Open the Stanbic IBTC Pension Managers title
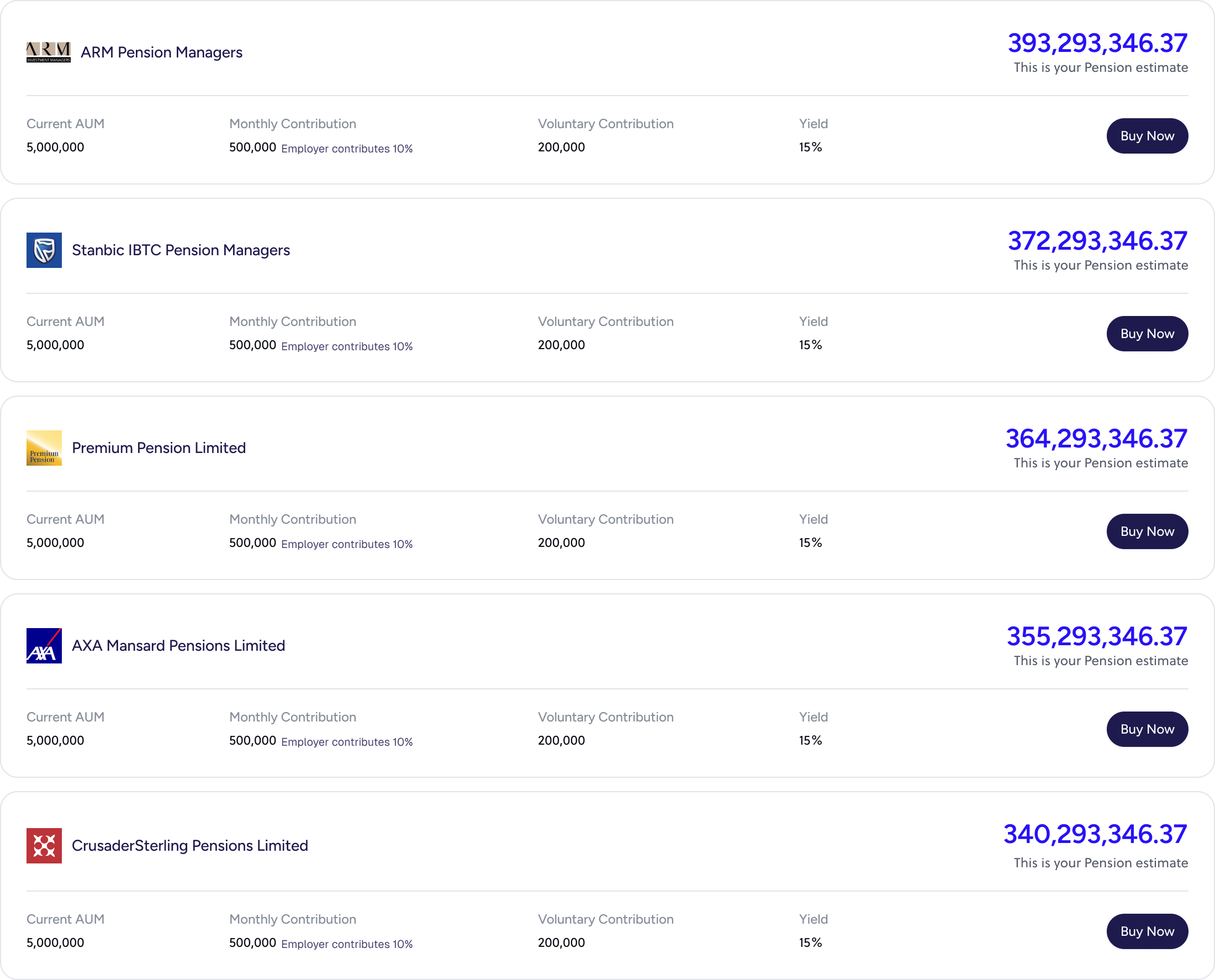This screenshot has width=1215, height=980. coord(181,250)
